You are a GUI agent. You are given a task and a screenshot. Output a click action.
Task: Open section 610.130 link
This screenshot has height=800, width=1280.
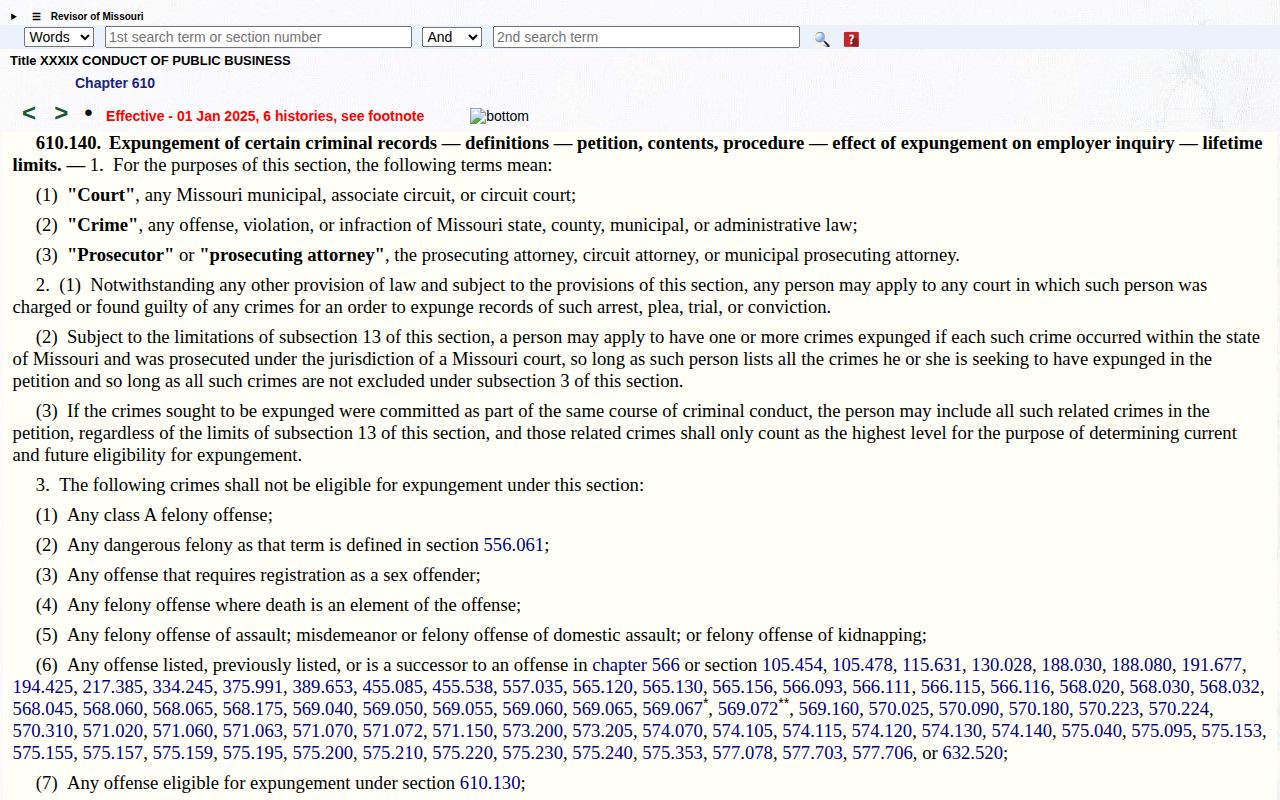[x=490, y=783]
